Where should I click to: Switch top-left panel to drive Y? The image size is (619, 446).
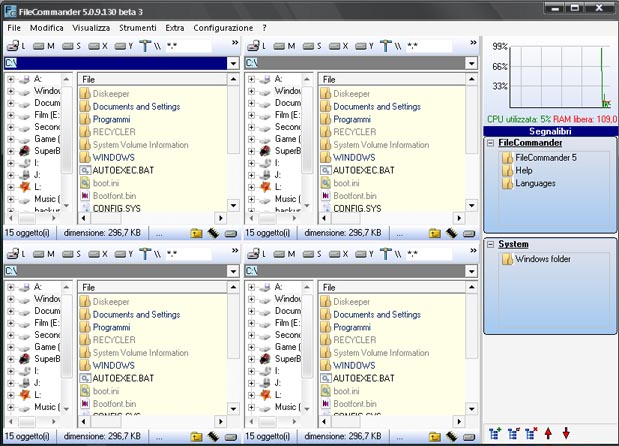point(124,46)
